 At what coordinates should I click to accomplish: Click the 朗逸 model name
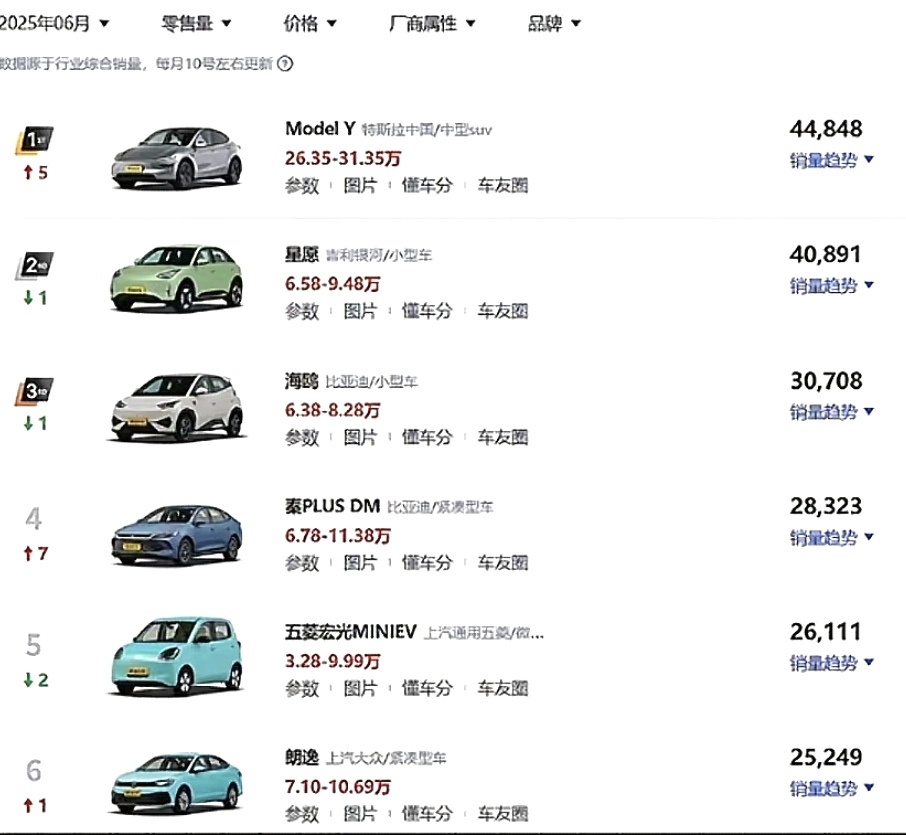[302, 758]
